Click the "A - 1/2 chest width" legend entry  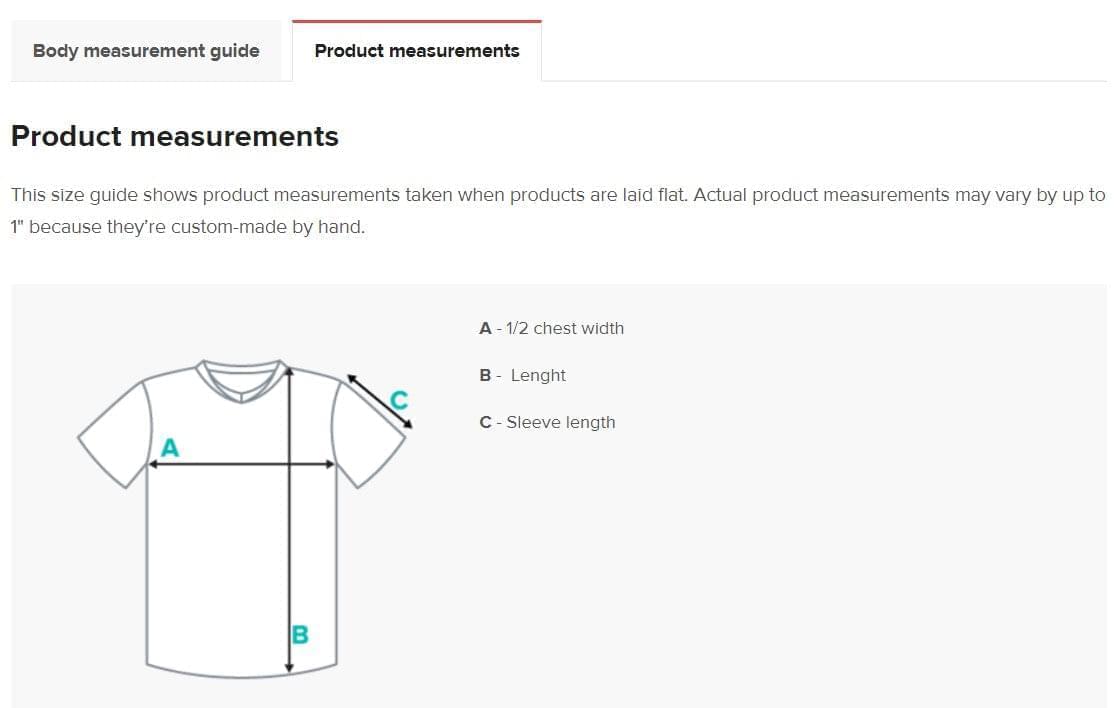[x=551, y=328]
